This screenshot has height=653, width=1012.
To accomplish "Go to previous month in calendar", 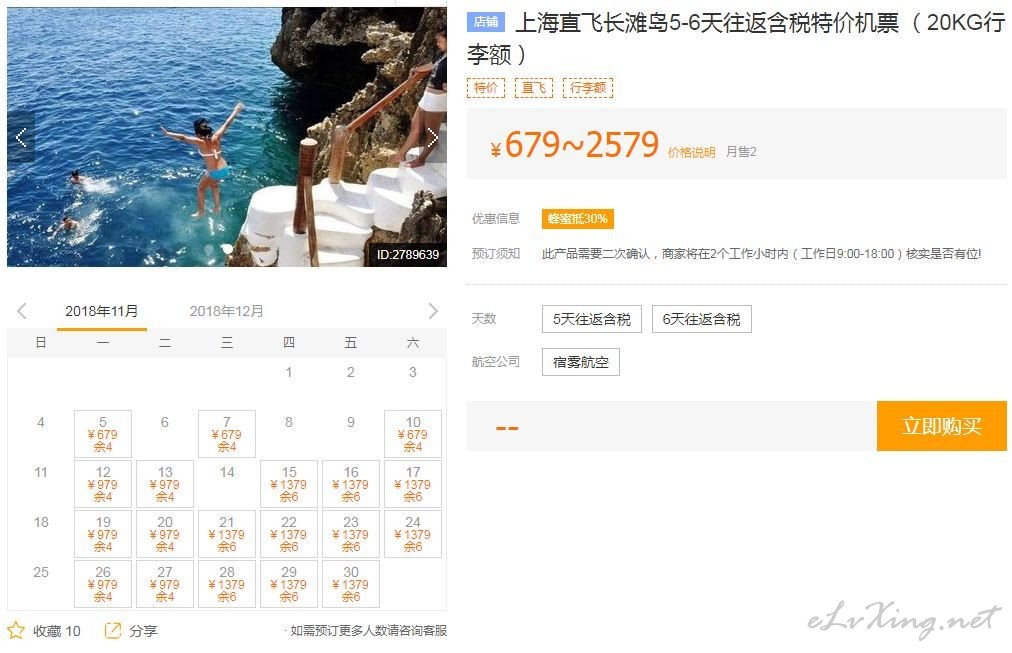I will pyautogui.click(x=21, y=311).
